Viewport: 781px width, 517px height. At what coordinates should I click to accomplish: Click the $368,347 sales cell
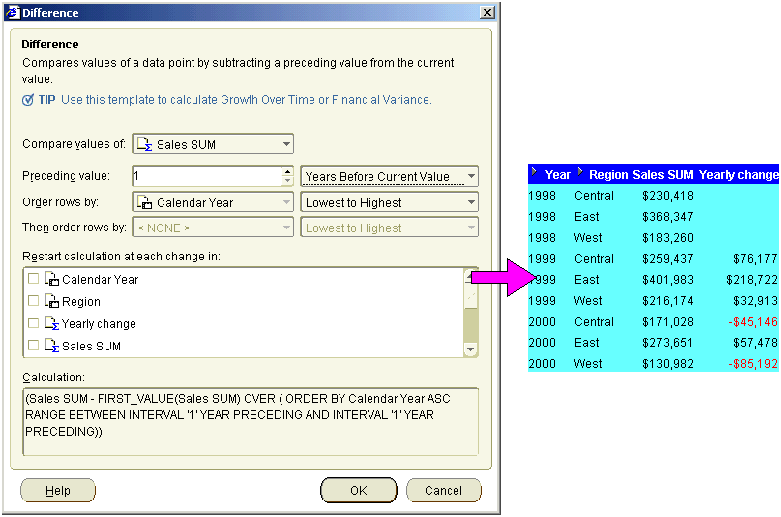pyautogui.click(x=667, y=217)
